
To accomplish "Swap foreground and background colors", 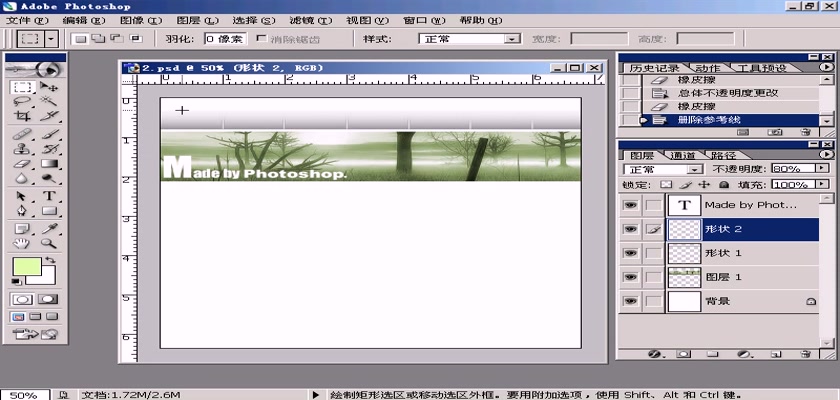I will pos(51,261).
